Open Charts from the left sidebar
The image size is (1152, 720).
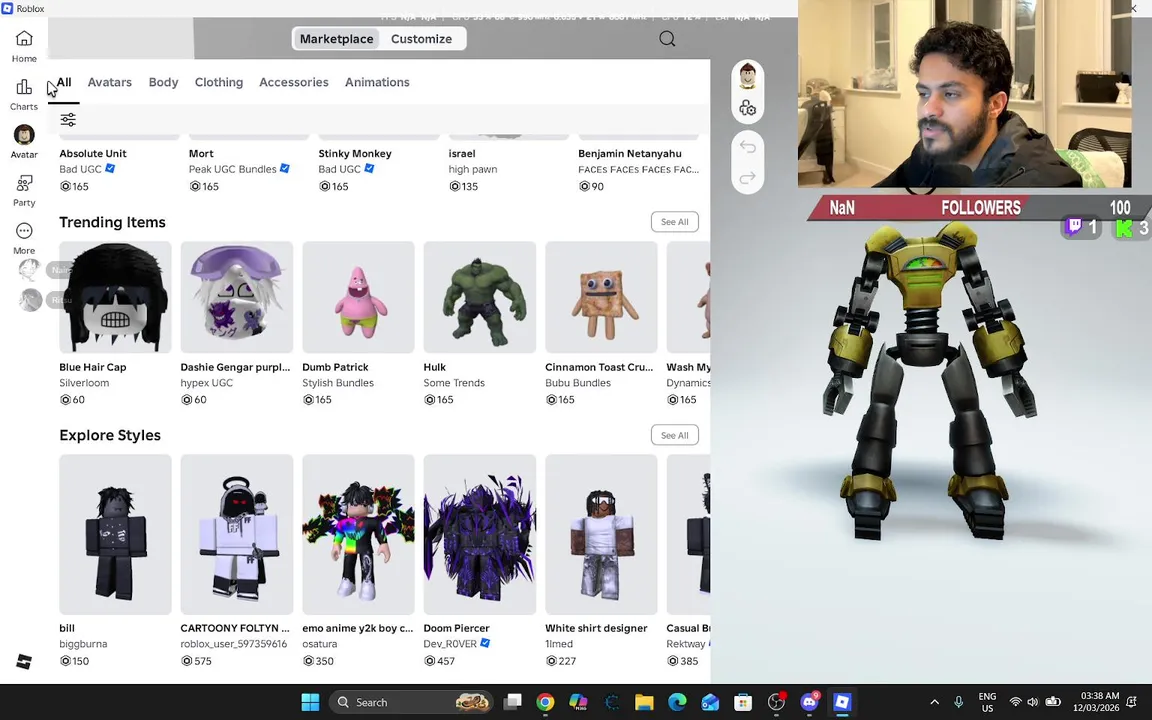point(24,95)
